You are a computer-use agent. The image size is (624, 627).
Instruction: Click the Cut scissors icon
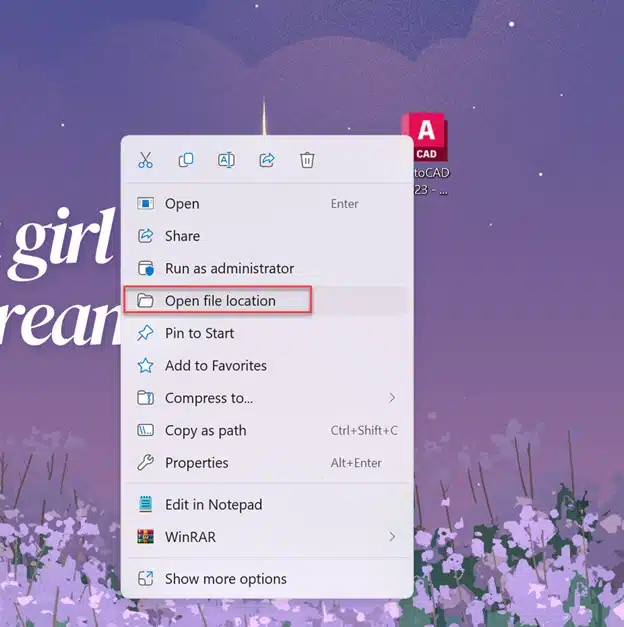(x=145, y=160)
